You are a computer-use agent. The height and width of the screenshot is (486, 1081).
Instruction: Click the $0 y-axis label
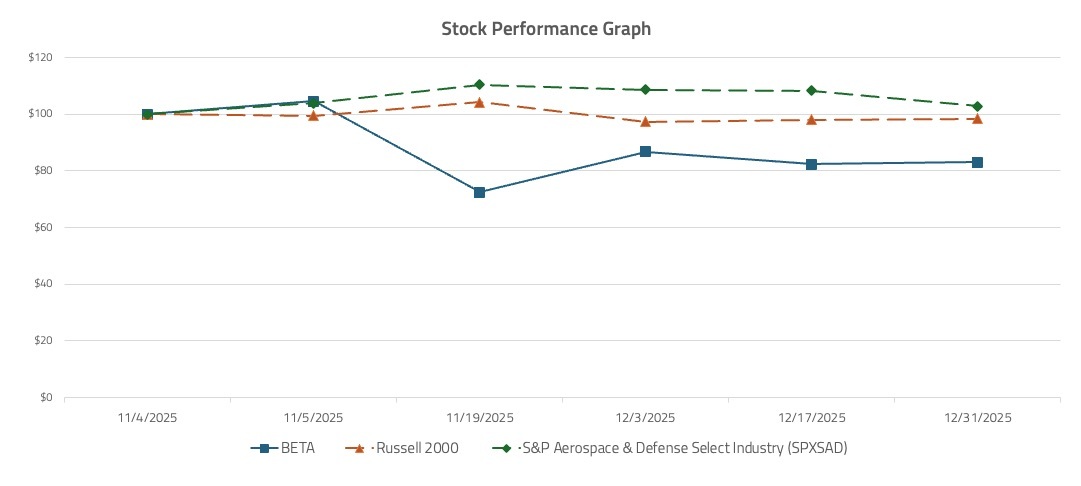pyautogui.click(x=46, y=398)
